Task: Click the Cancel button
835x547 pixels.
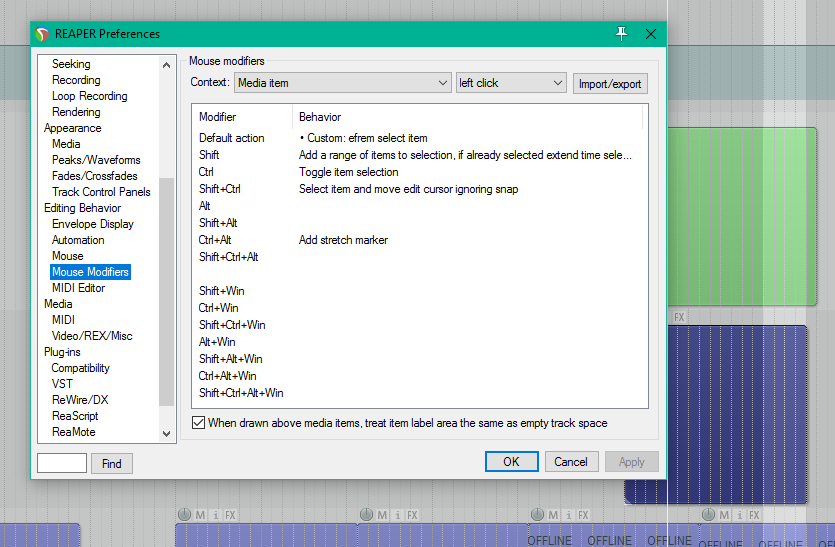Action: click(571, 462)
